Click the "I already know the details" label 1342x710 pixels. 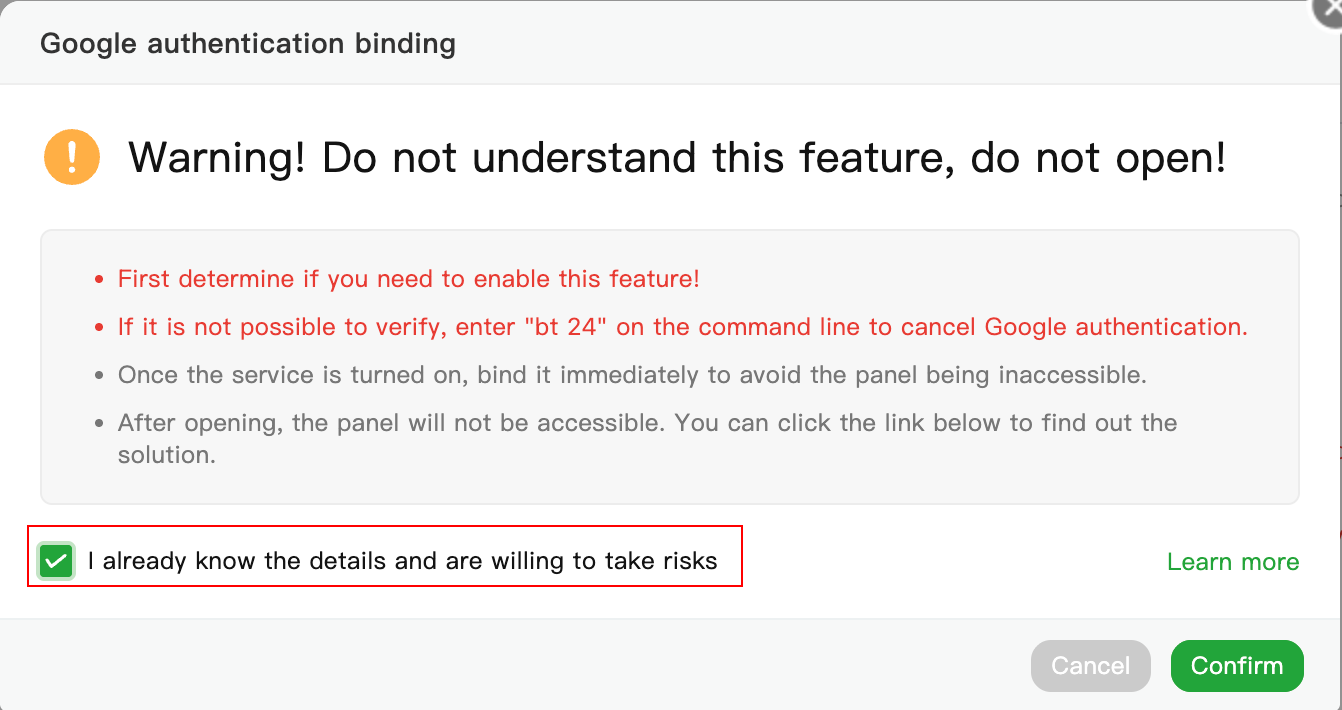click(x=402, y=561)
